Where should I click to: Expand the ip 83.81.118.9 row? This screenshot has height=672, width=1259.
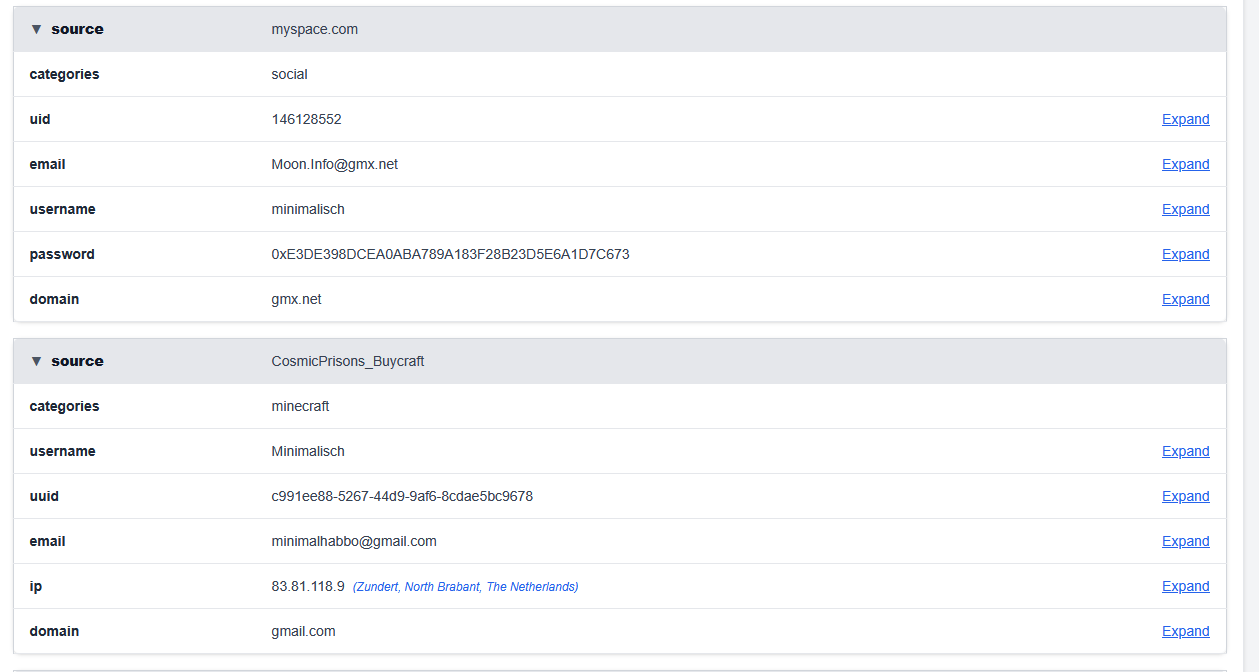pyautogui.click(x=1185, y=586)
